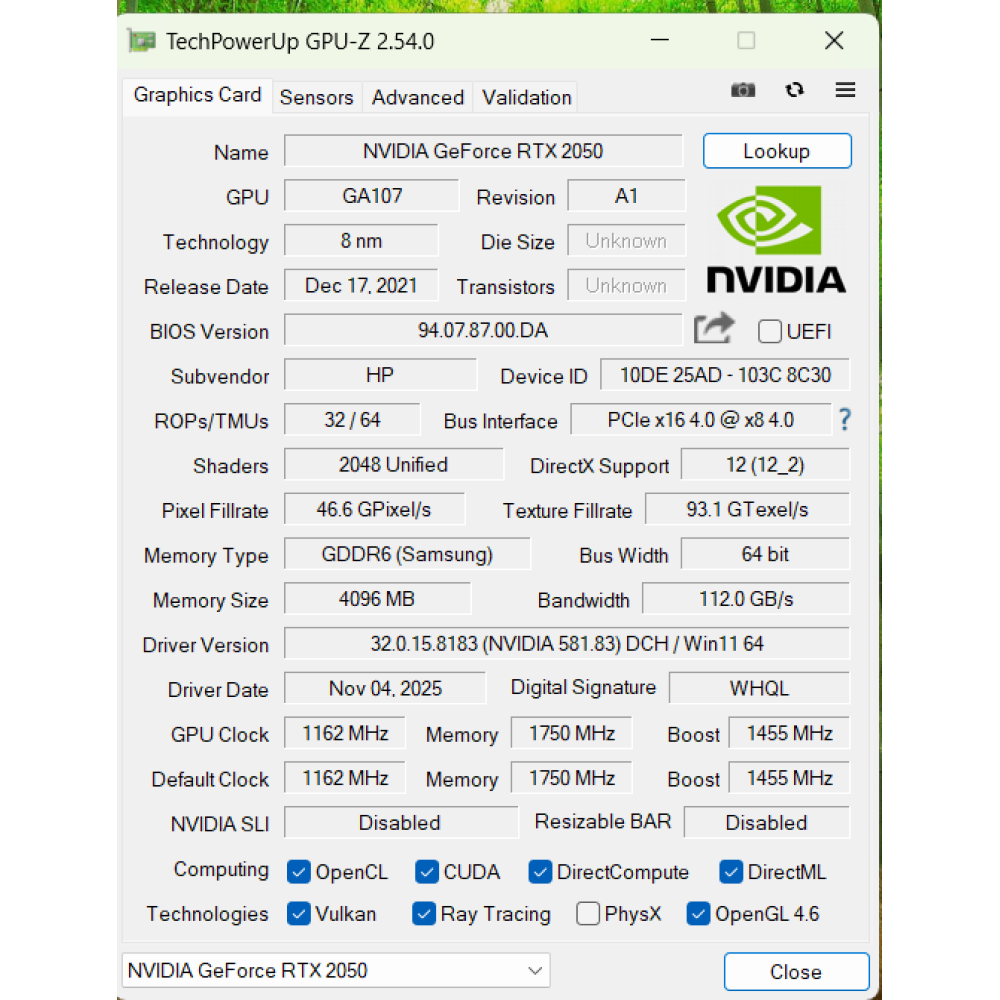Click the GPU Clock row Boost 1455 MHz
Viewport: 1000px width, 1000px height.
tap(790, 733)
